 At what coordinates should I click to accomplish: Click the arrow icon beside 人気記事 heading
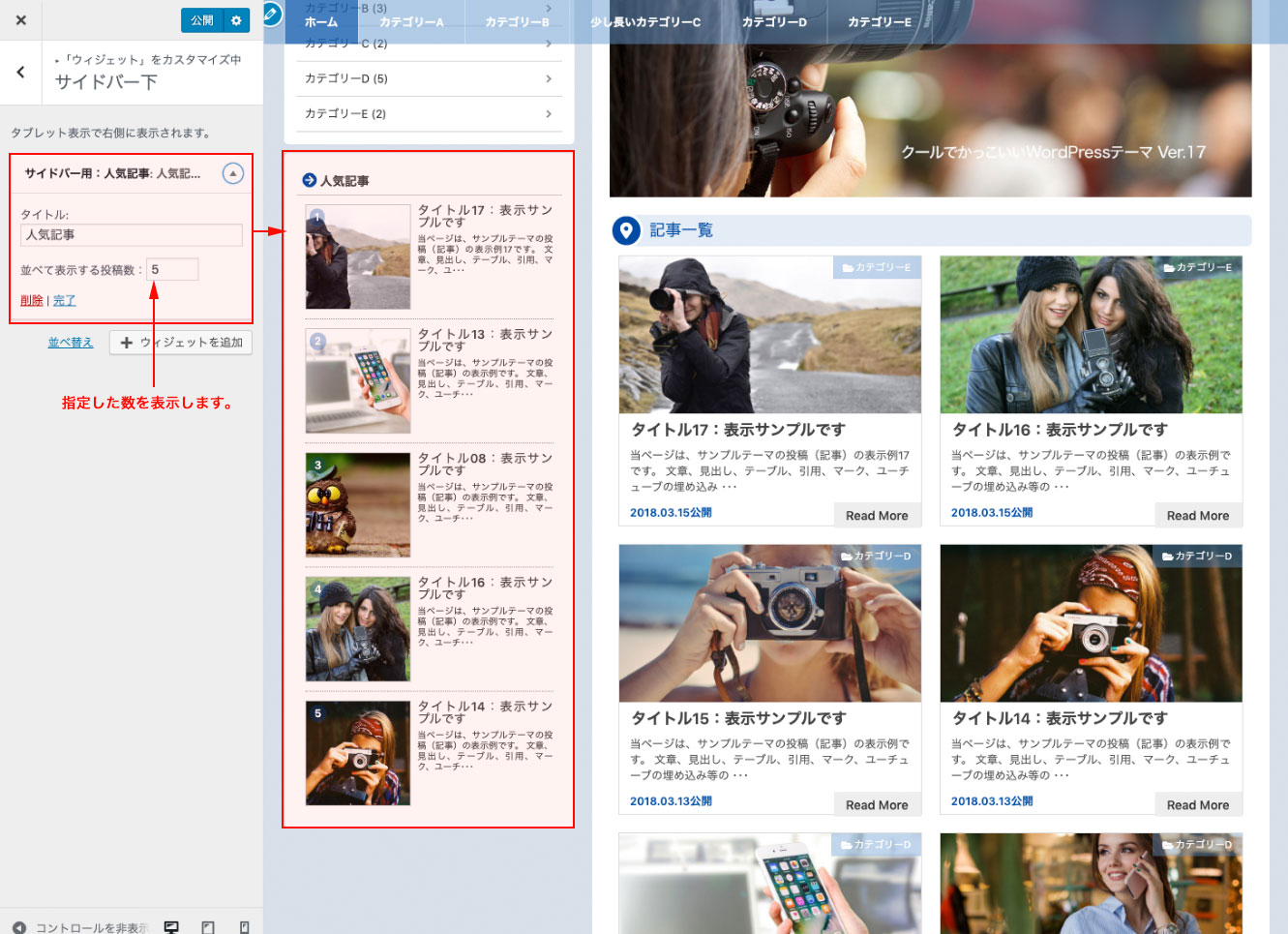(310, 180)
